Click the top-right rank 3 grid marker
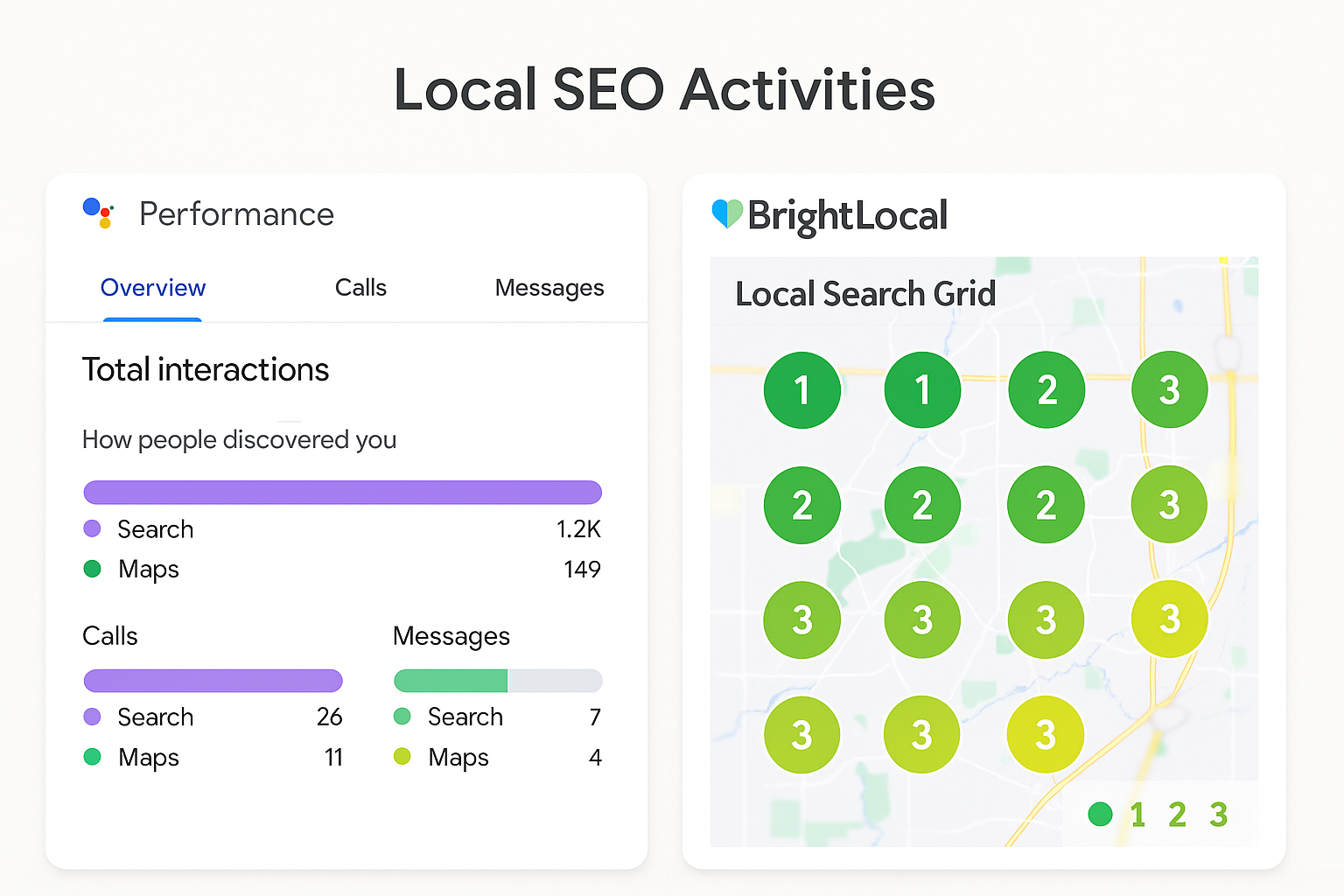The height and width of the screenshot is (896, 1344). pos(1169,389)
